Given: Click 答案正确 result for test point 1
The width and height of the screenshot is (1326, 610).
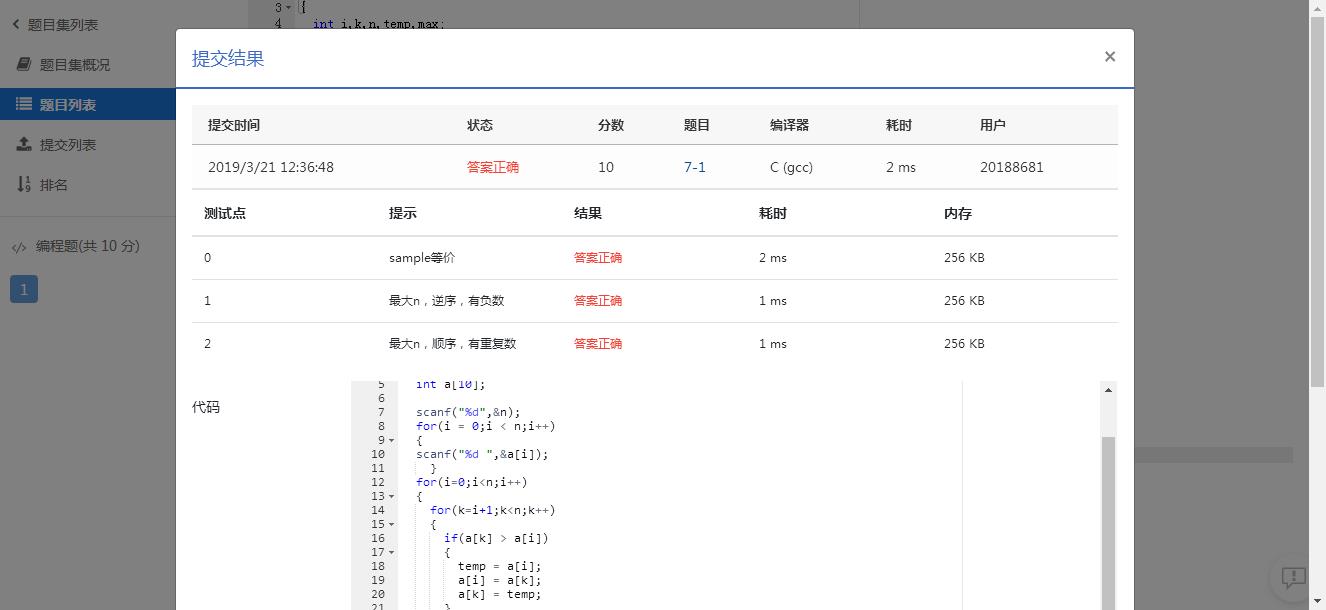Looking at the screenshot, I should click(598, 300).
